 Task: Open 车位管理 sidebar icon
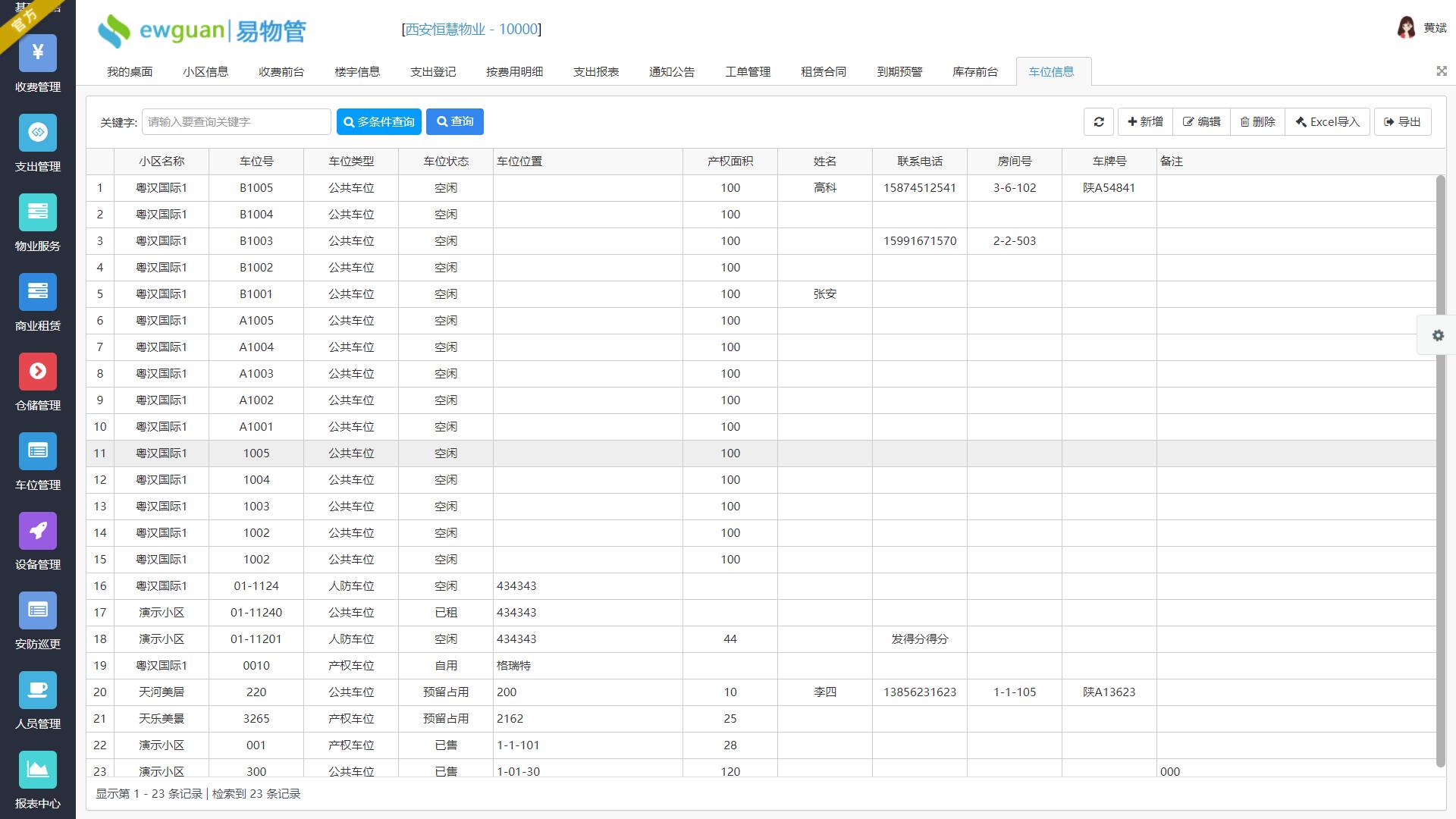tap(38, 451)
